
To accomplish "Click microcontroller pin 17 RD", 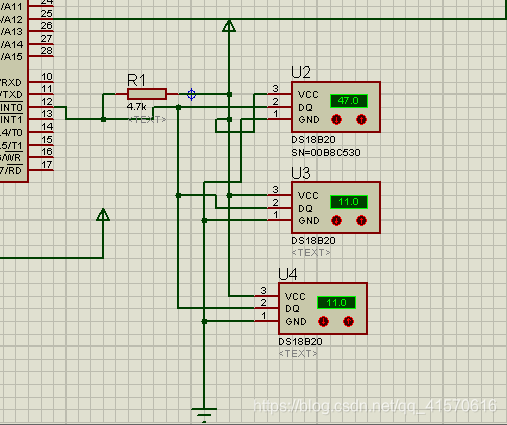I will pyautogui.click(x=41, y=170).
